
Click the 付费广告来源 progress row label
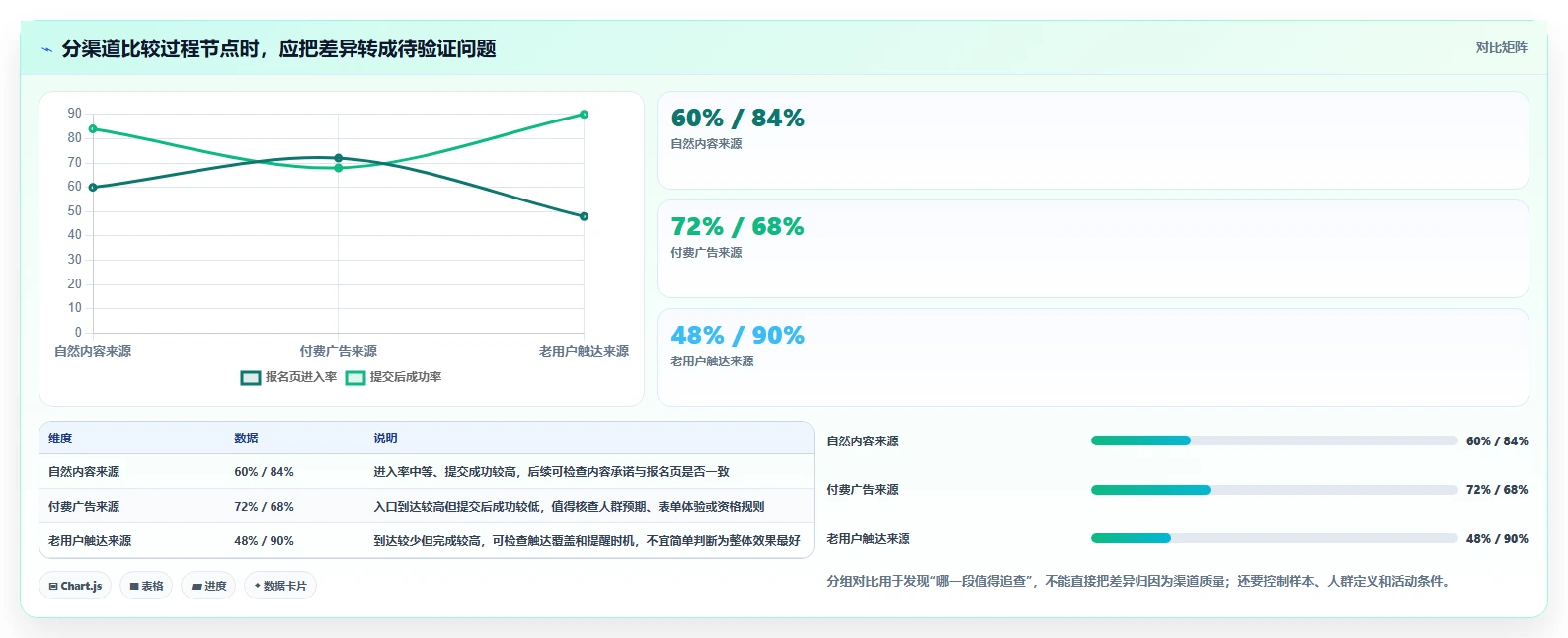pos(862,490)
